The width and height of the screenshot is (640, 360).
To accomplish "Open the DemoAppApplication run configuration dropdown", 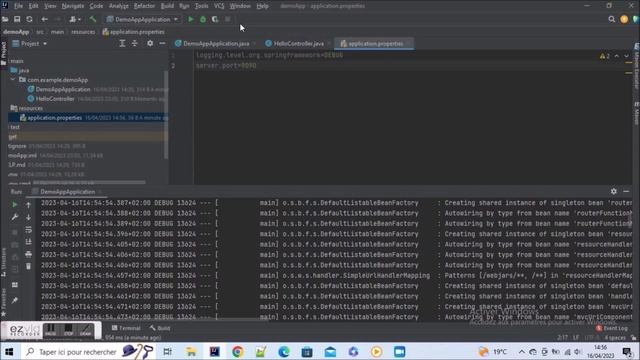I will pyautogui.click(x=142, y=19).
